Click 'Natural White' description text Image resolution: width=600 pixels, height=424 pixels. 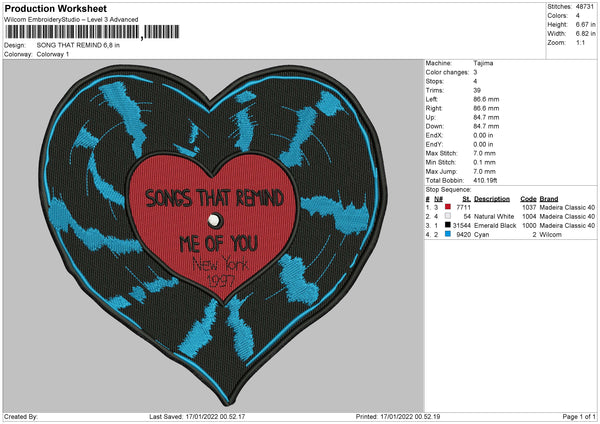point(494,216)
